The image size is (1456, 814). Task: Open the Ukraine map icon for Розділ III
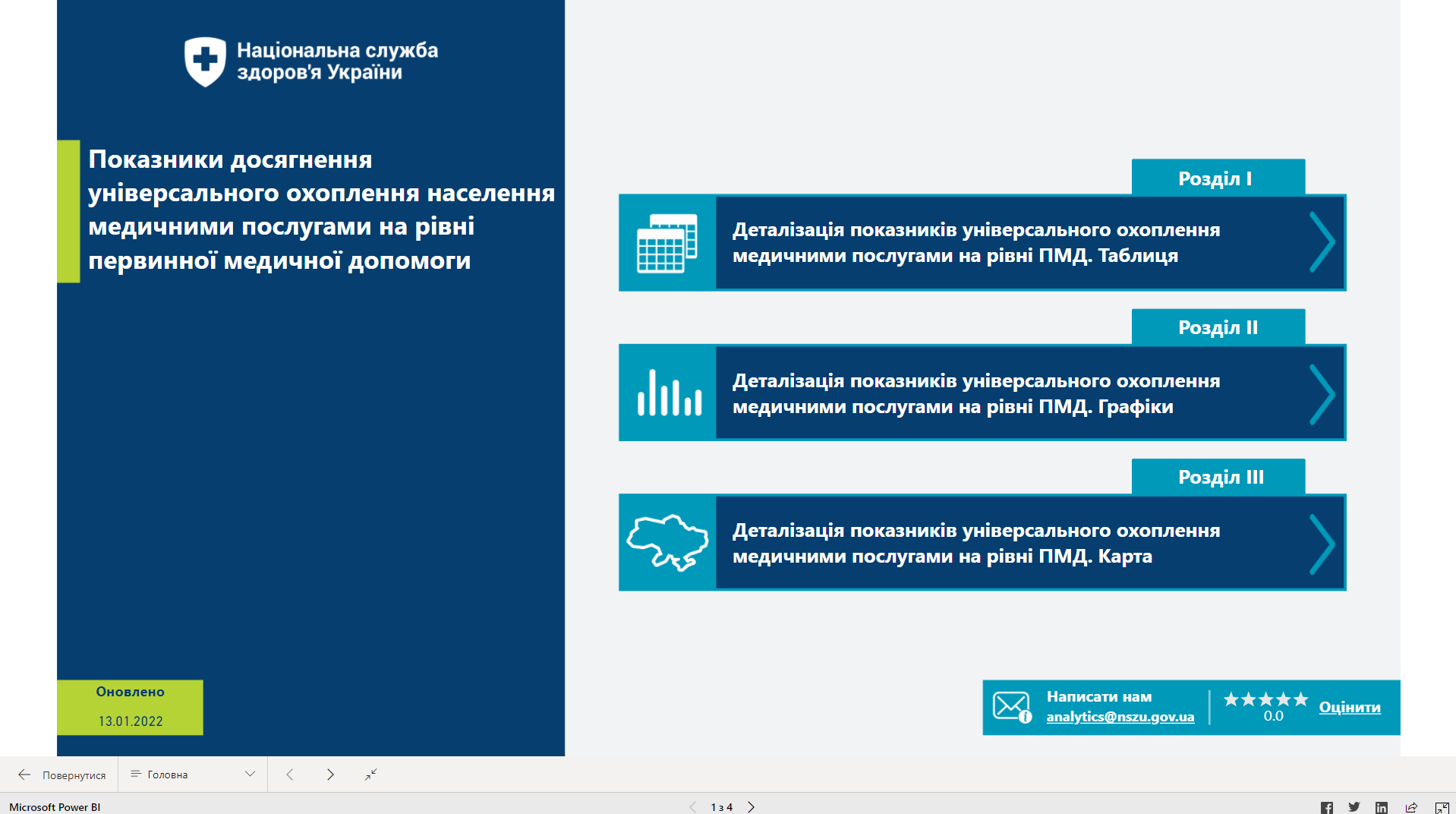[x=667, y=542]
